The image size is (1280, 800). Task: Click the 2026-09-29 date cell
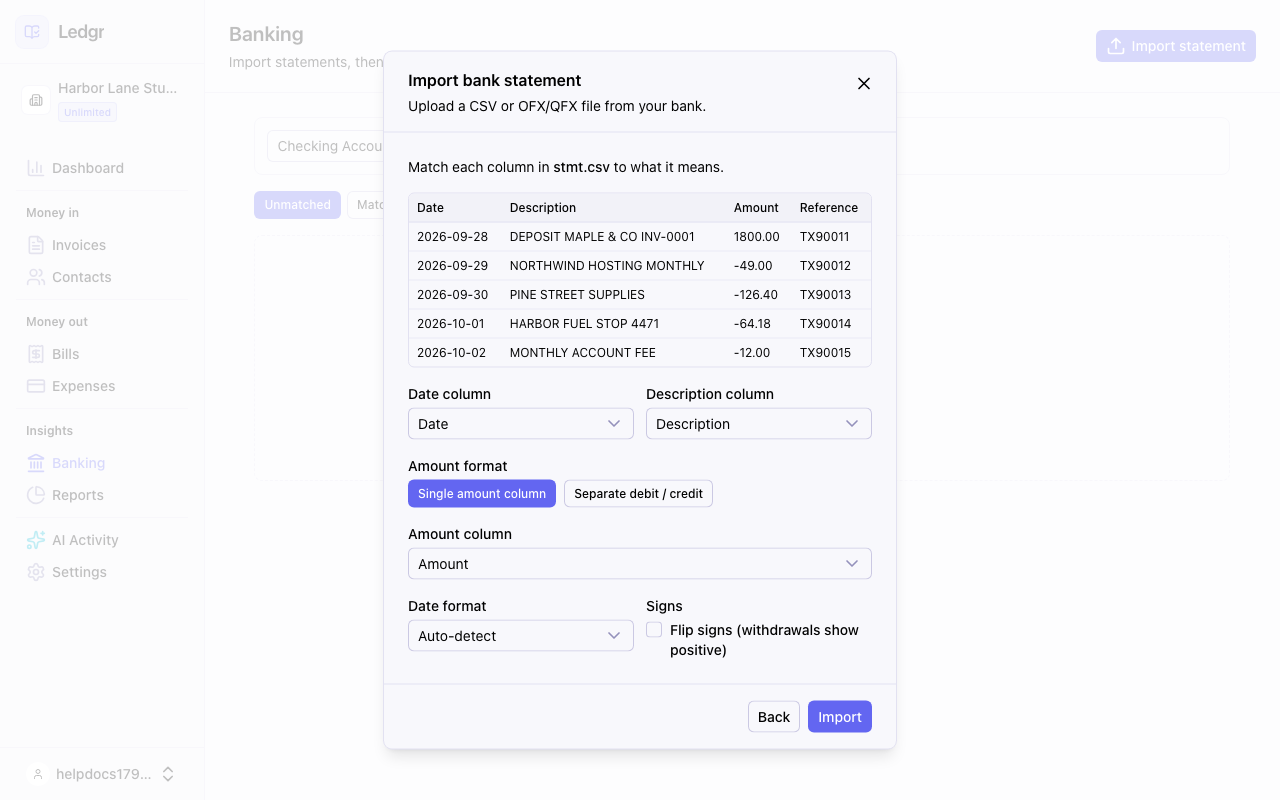pyautogui.click(x=453, y=266)
